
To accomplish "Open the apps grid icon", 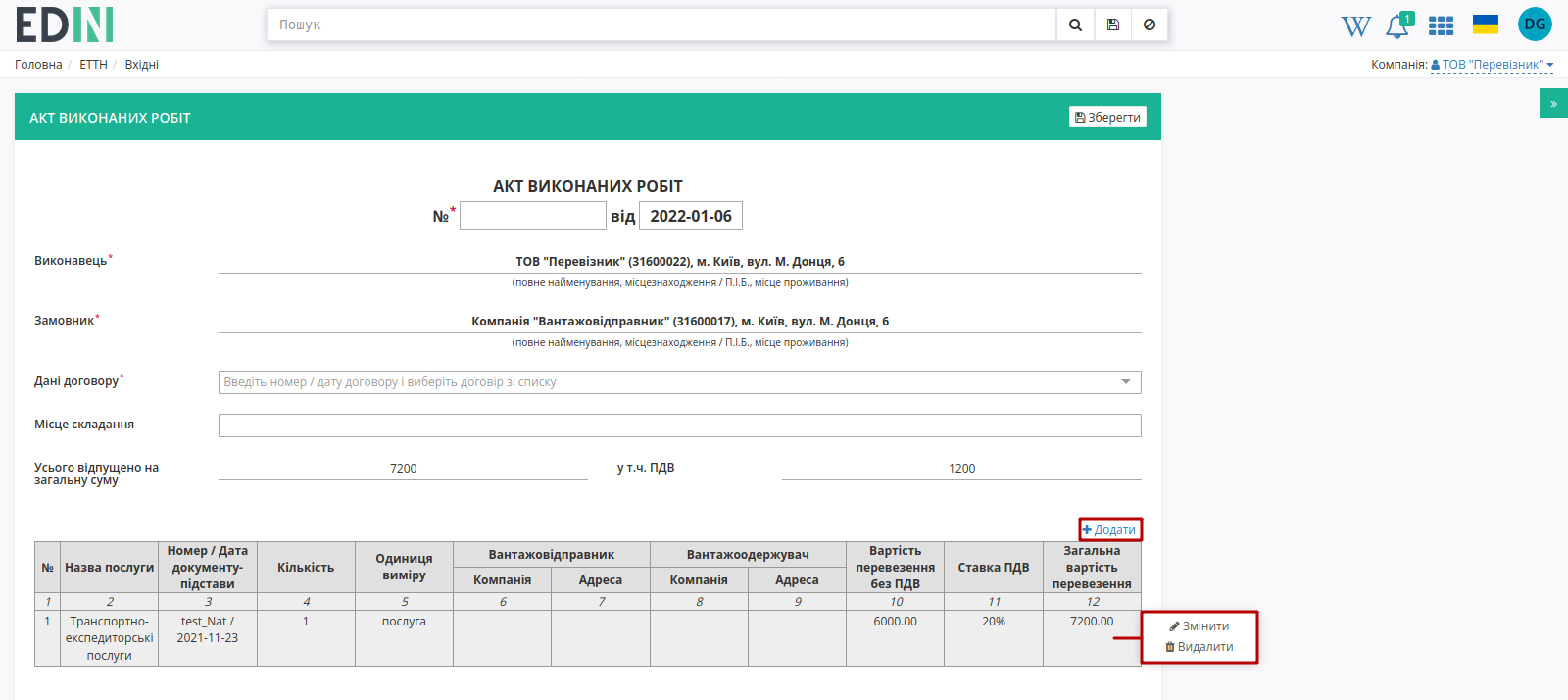I will pyautogui.click(x=1441, y=25).
